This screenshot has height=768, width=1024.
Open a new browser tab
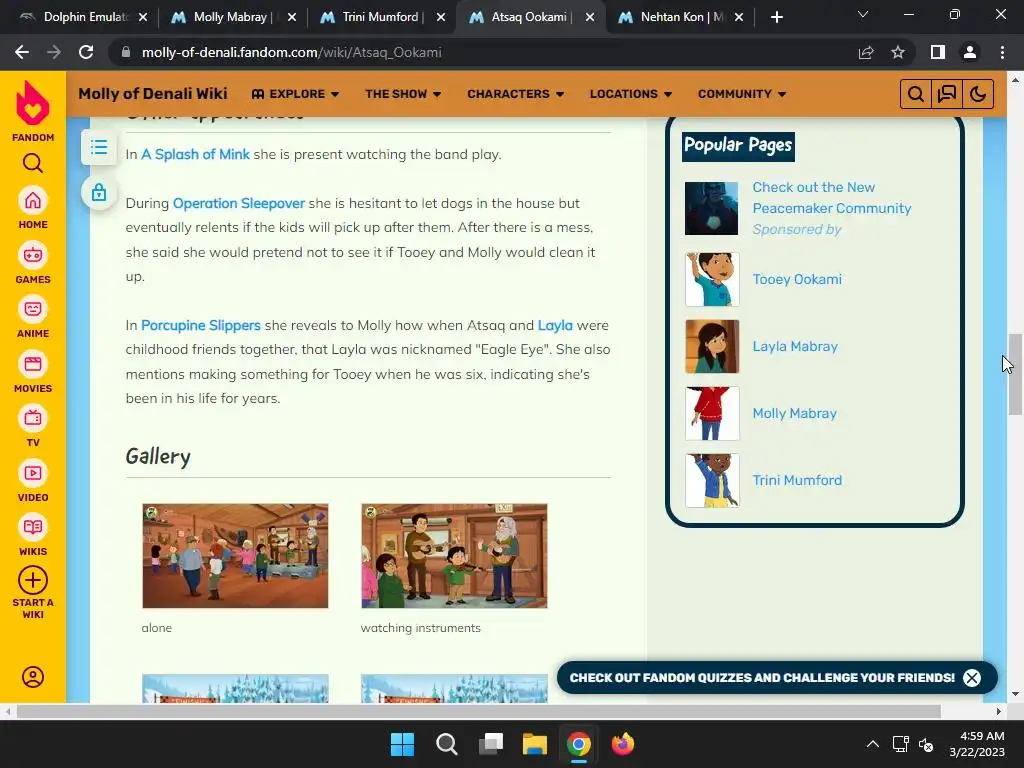point(776,17)
